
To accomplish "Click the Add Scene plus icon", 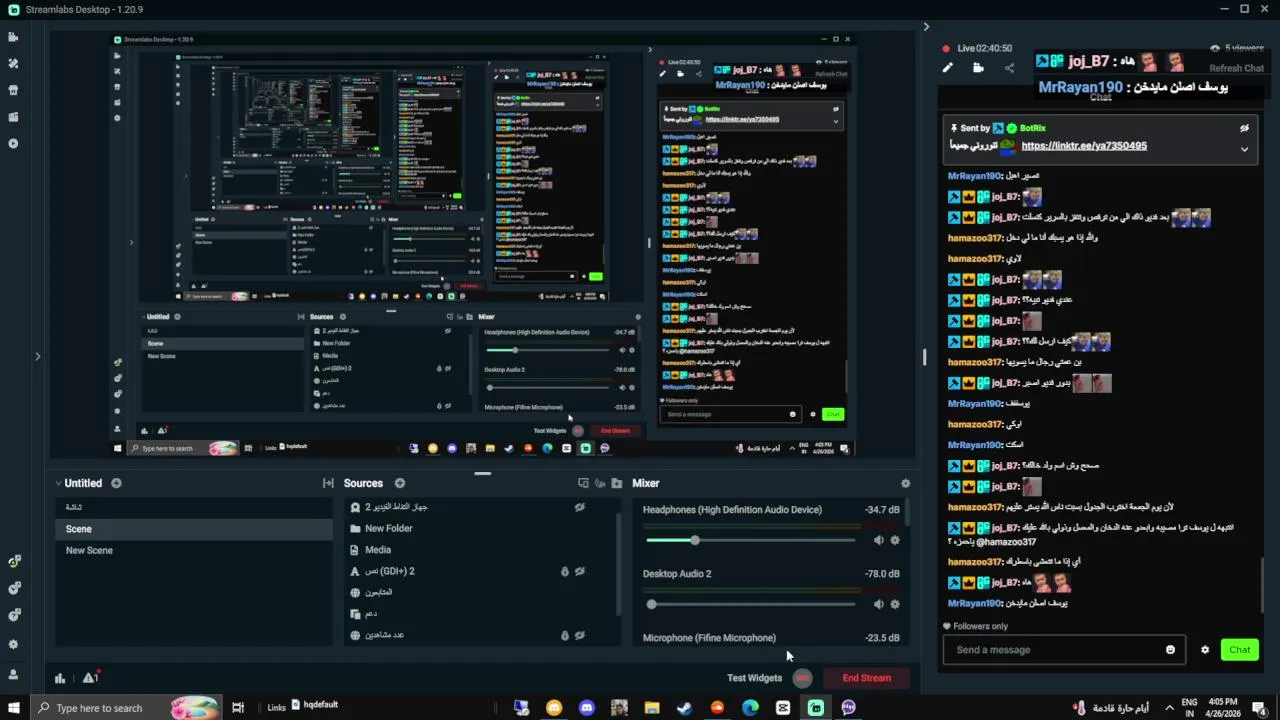I will pos(116,483).
